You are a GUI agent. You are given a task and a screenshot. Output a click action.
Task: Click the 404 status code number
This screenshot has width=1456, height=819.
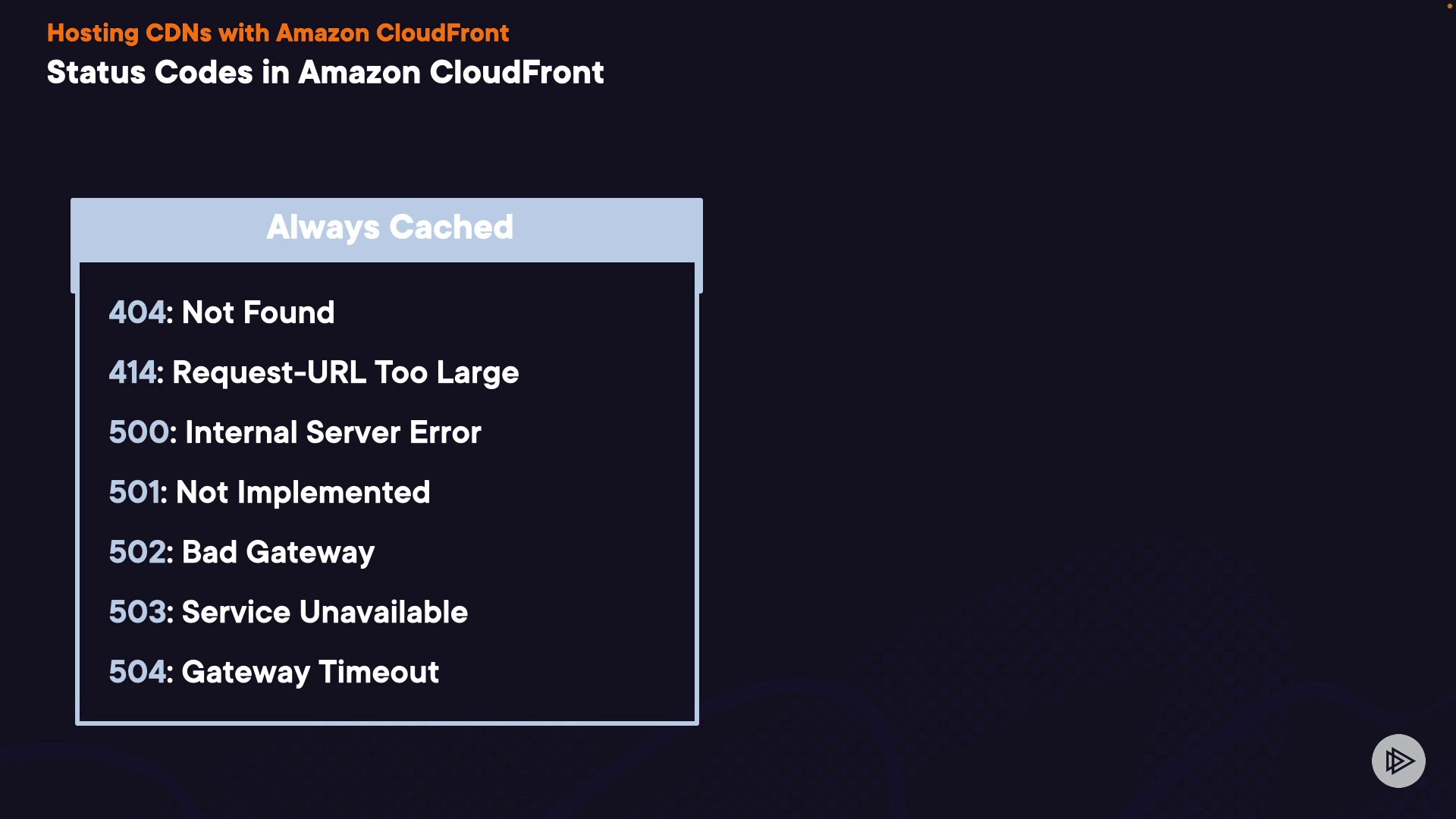[136, 312]
